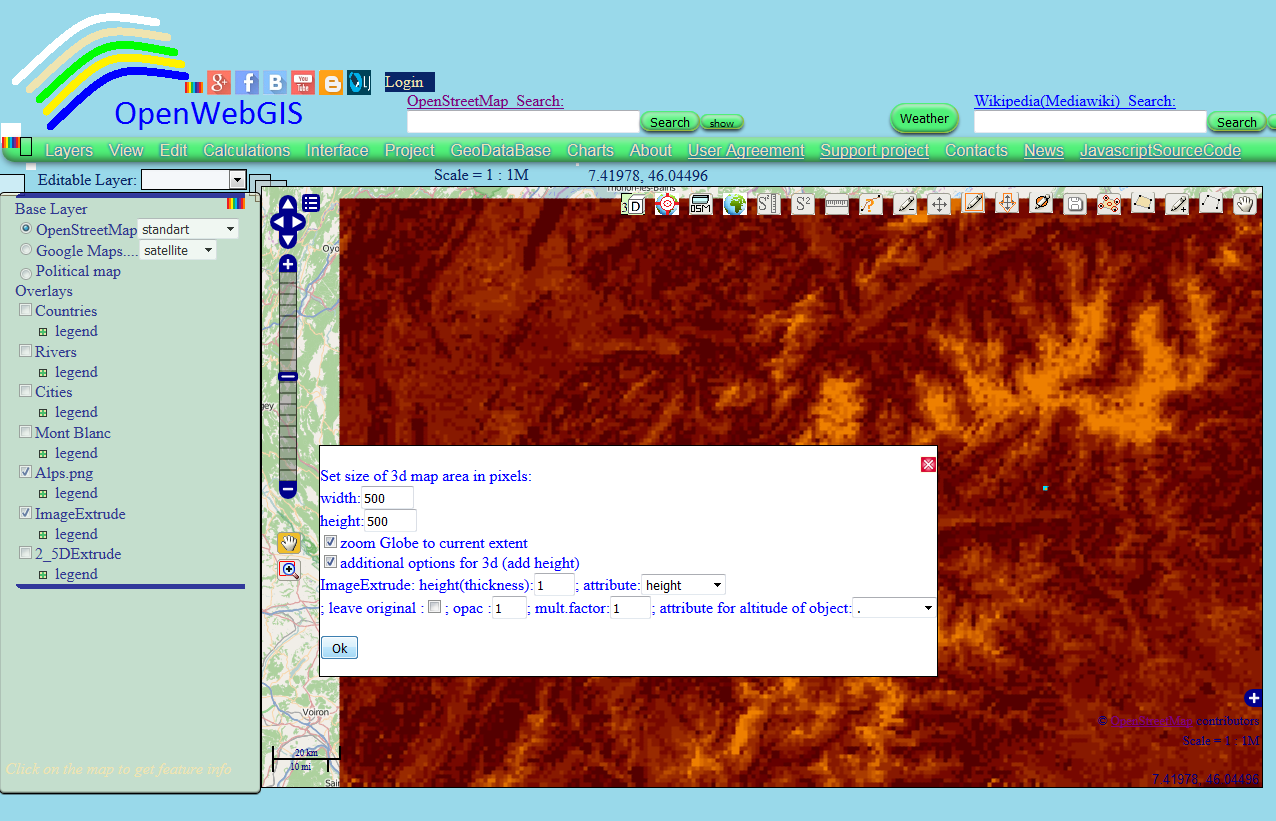Image resolution: width=1276 pixels, height=821 pixels.
Task: Activate the hand pan tool in toolbar
Action: point(1245,204)
